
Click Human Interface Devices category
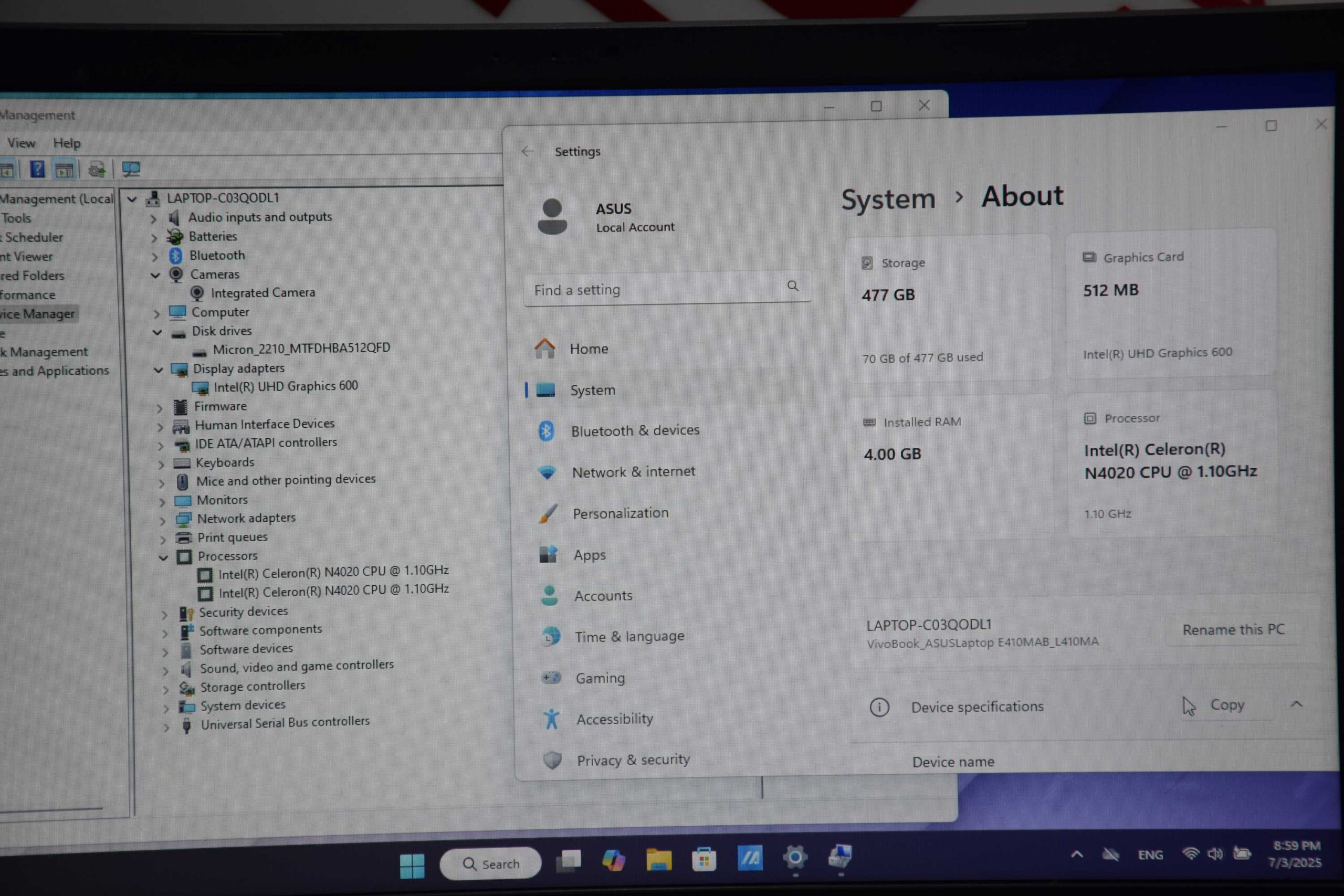(265, 424)
